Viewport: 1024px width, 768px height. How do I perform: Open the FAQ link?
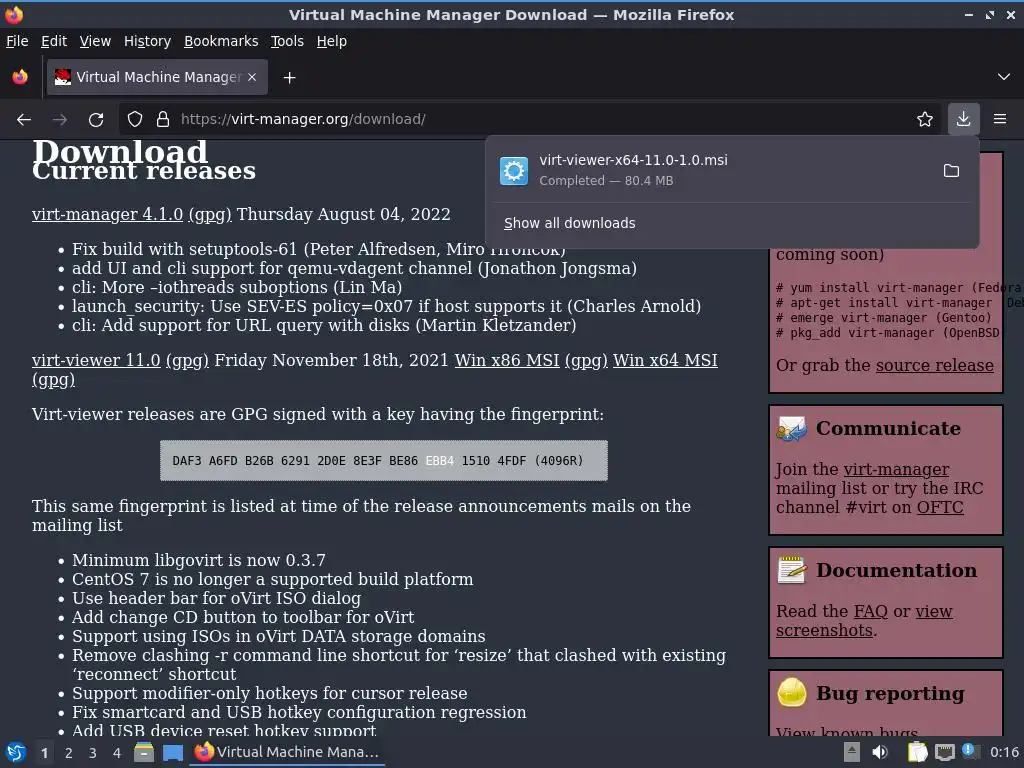tap(871, 611)
